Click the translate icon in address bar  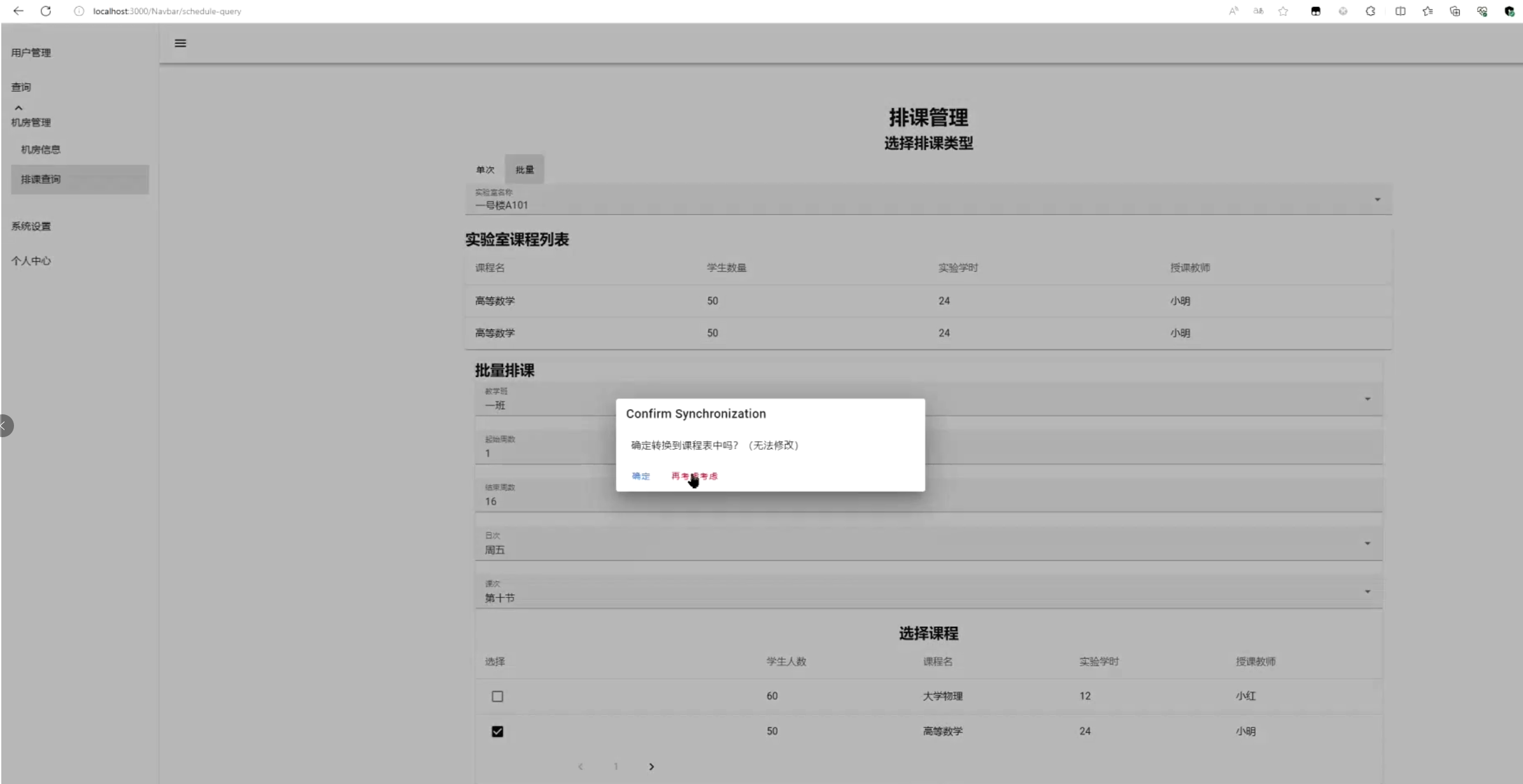pyautogui.click(x=1257, y=11)
